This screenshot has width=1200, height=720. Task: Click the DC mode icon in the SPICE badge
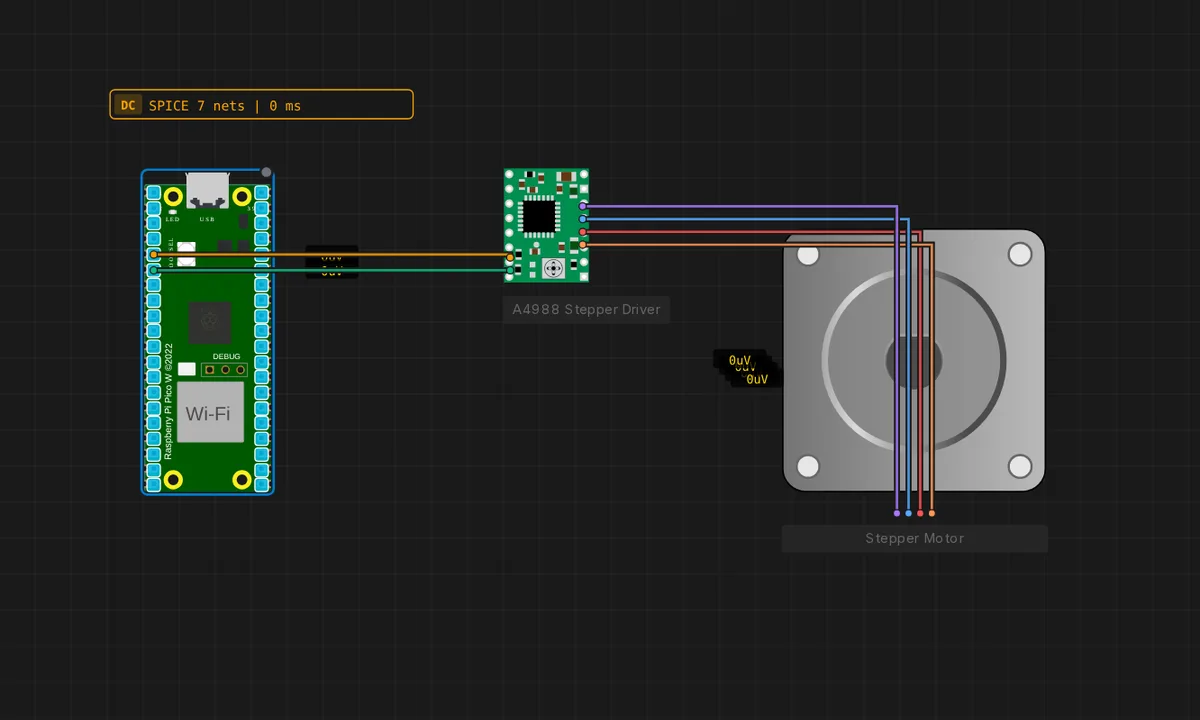[x=128, y=105]
